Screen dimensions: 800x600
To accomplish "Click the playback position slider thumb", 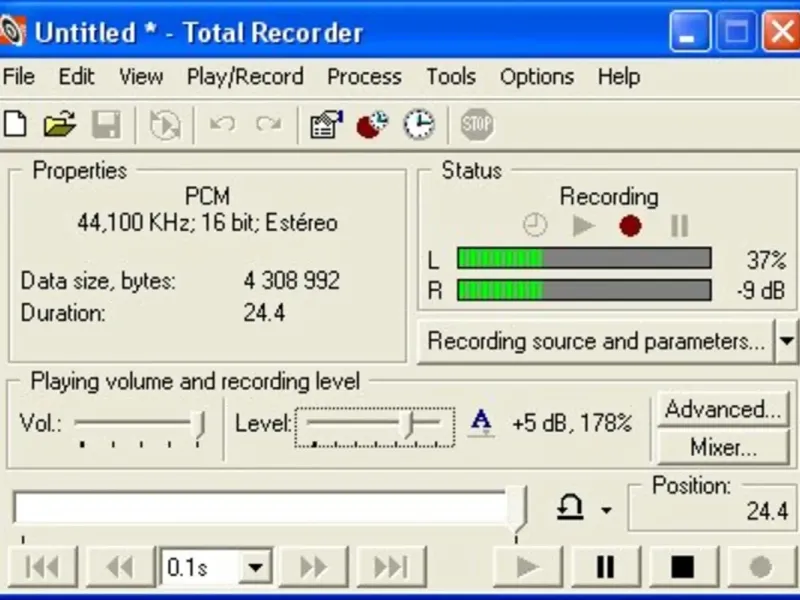I will point(516,509).
